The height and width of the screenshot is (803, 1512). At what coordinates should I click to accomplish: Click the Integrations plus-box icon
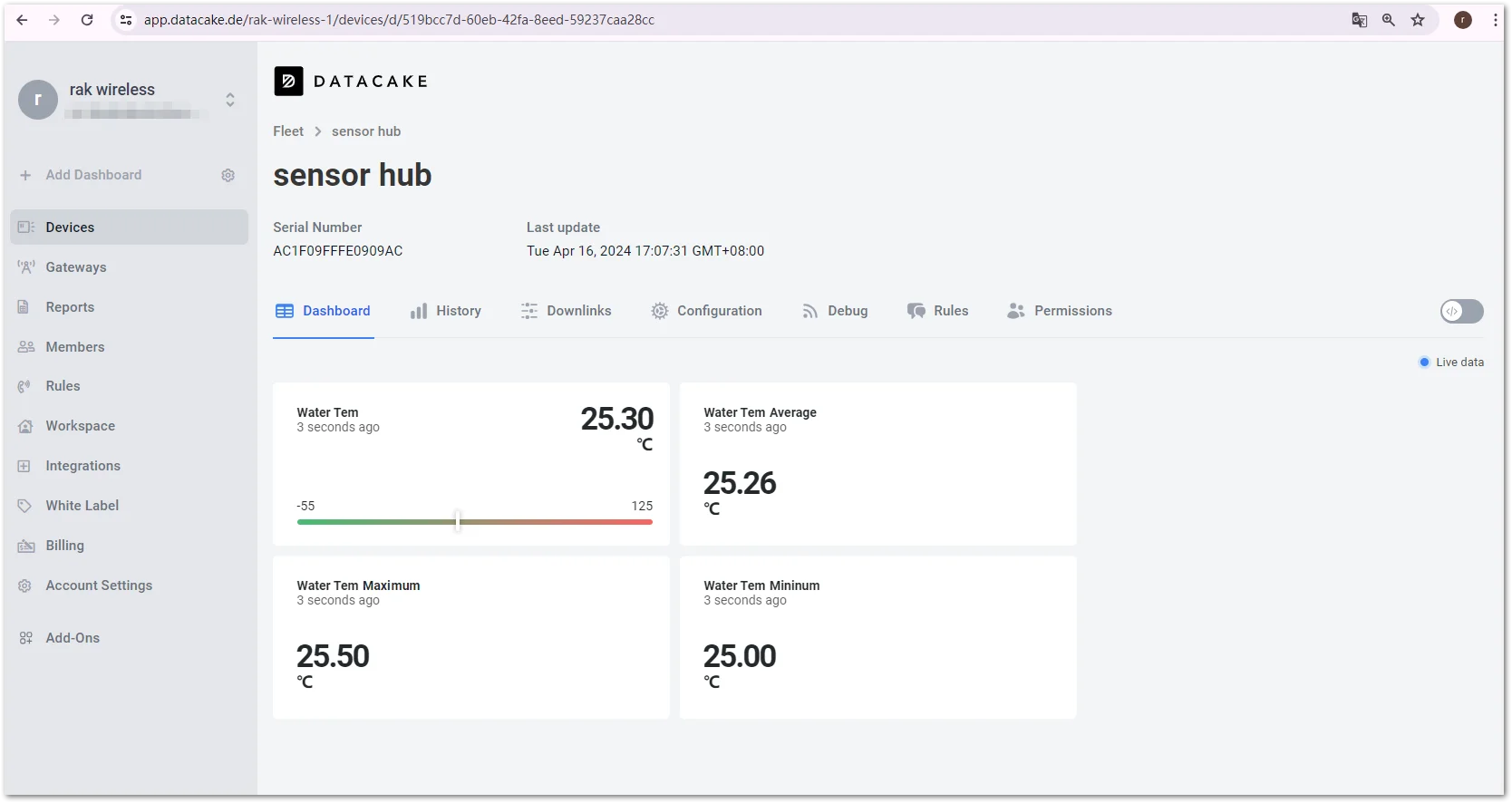tap(24, 466)
